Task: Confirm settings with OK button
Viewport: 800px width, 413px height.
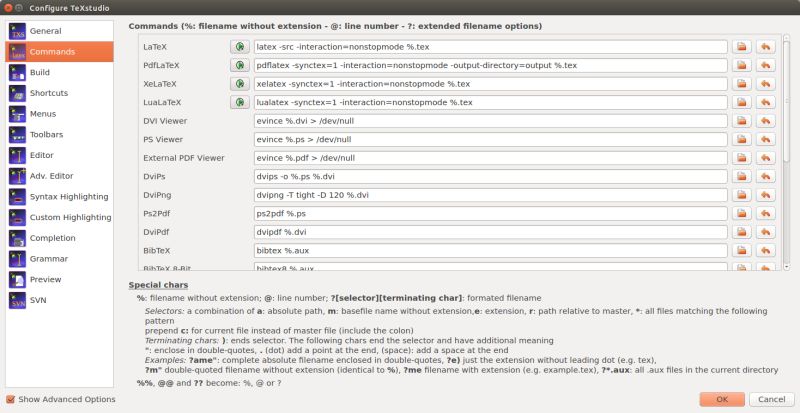Action: point(722,399)
